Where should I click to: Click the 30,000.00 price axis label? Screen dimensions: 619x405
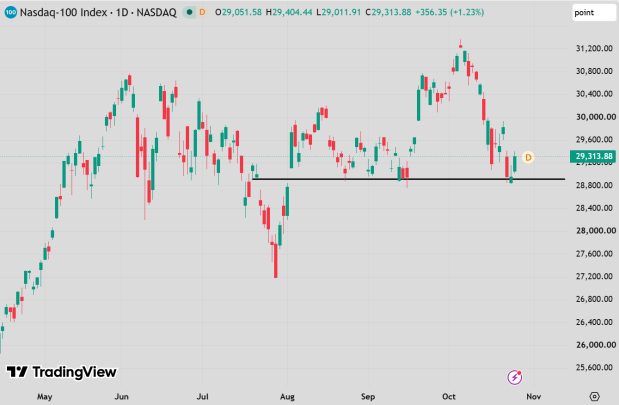pyautogui.click(x=595, y=117)
